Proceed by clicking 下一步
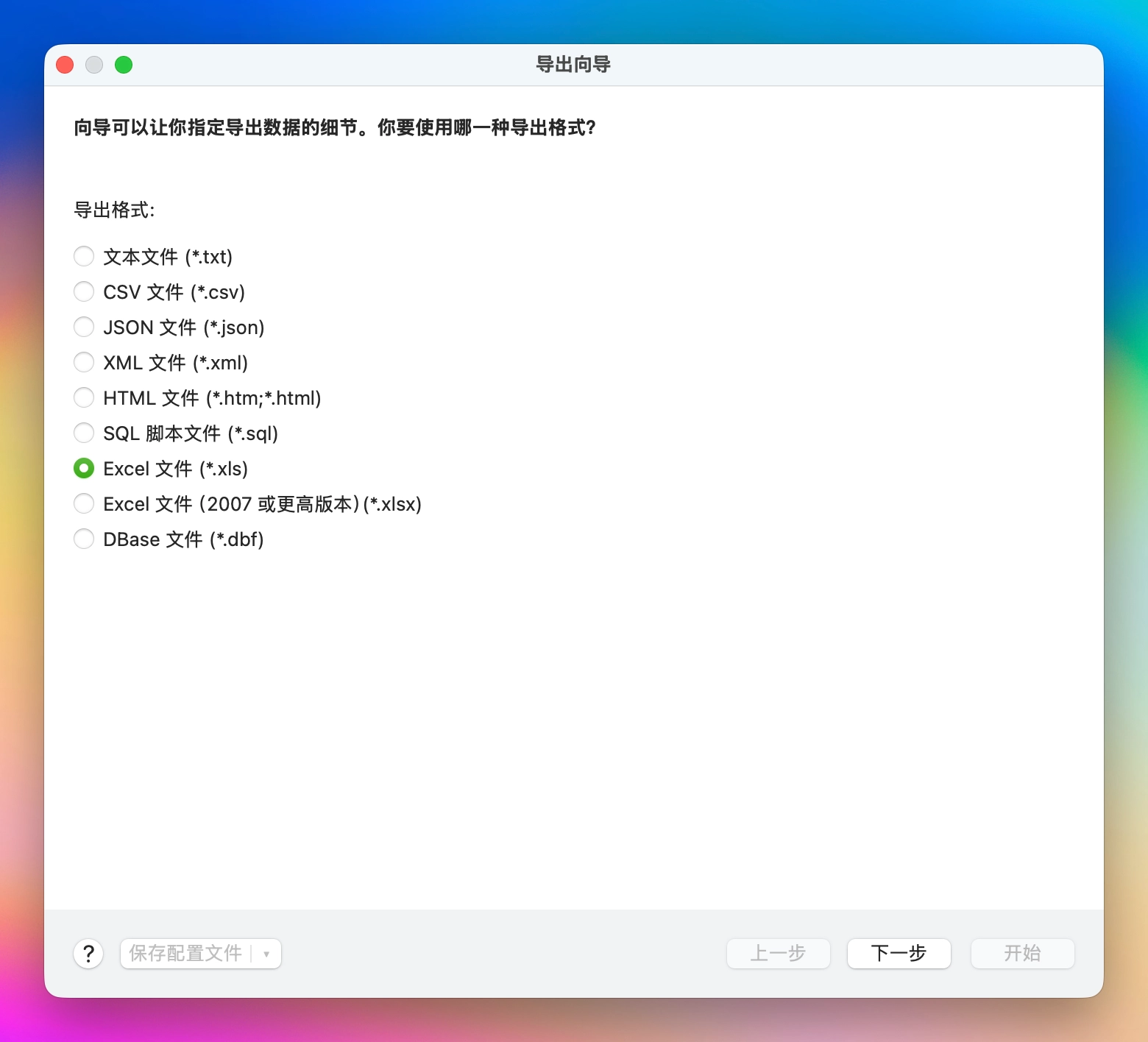1148x1042 pixels. pyautogui.click(x=899, y=953)
